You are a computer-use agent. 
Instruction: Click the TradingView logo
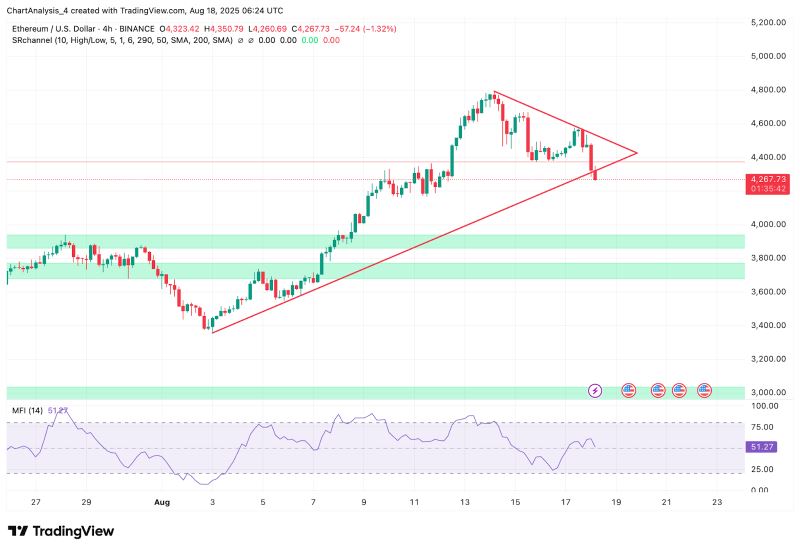[61, 531]
